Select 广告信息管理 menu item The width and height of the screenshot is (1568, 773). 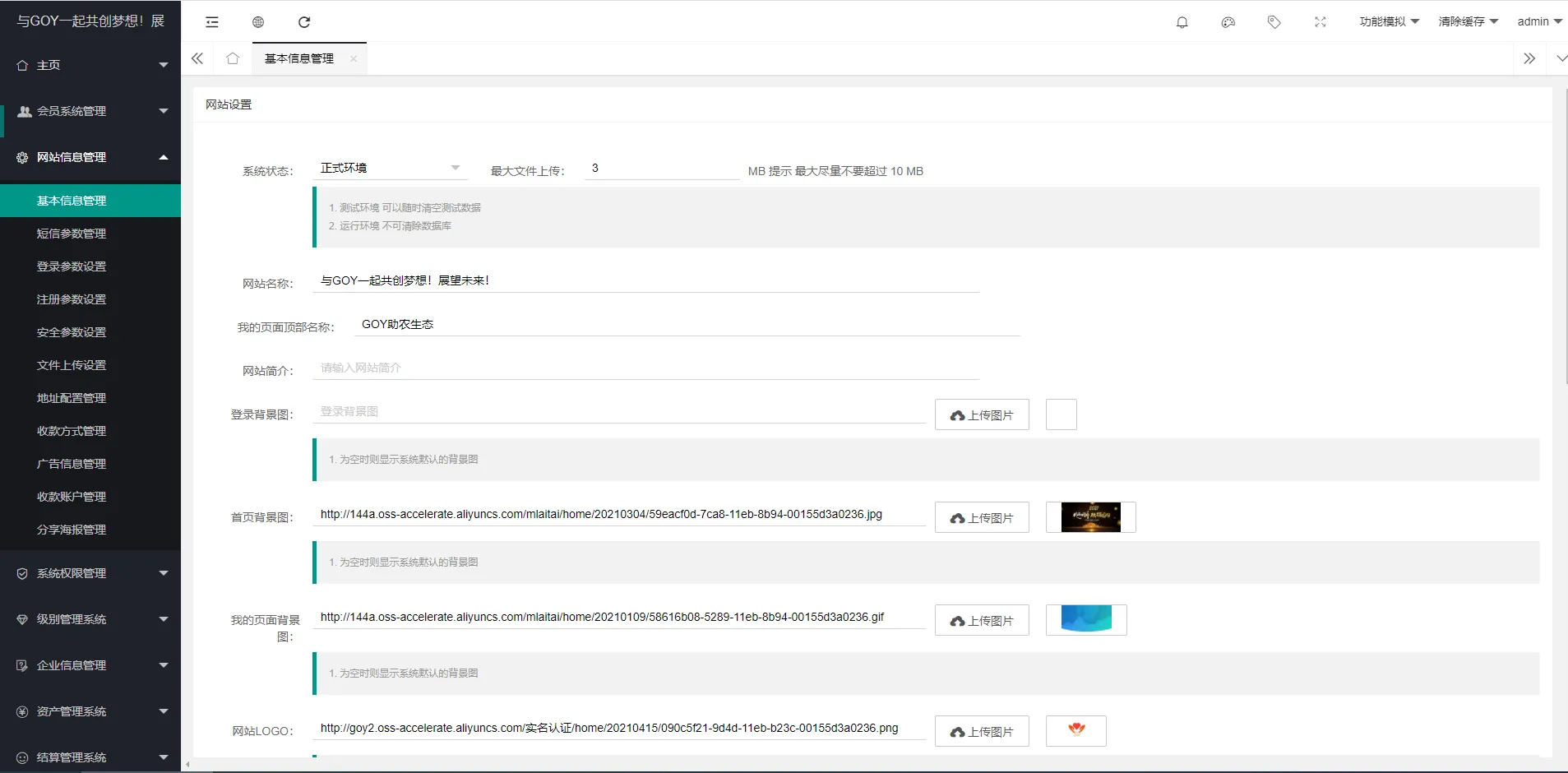click(x=72, y=464)
